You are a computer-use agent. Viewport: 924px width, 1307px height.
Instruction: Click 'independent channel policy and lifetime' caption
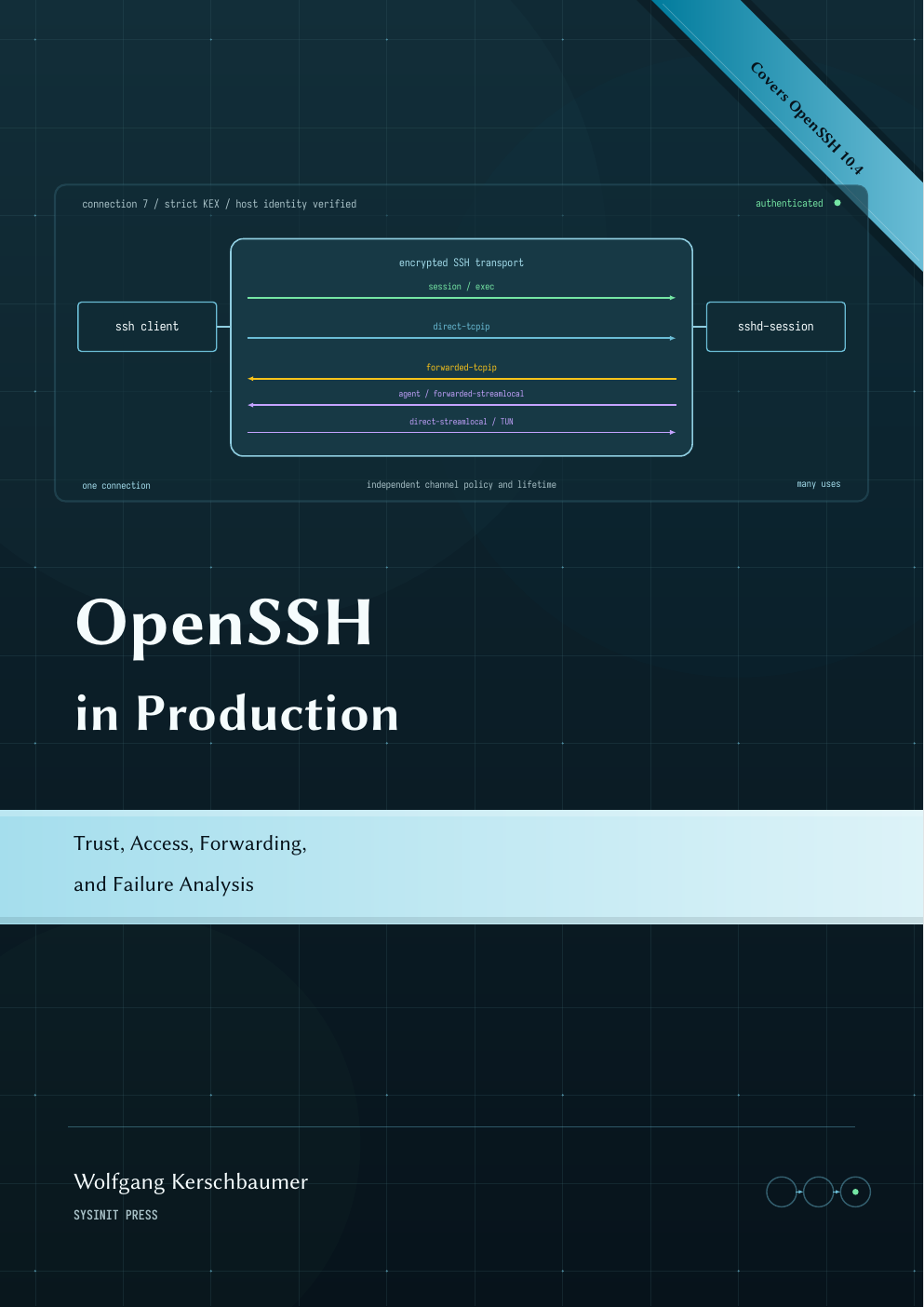462,485
